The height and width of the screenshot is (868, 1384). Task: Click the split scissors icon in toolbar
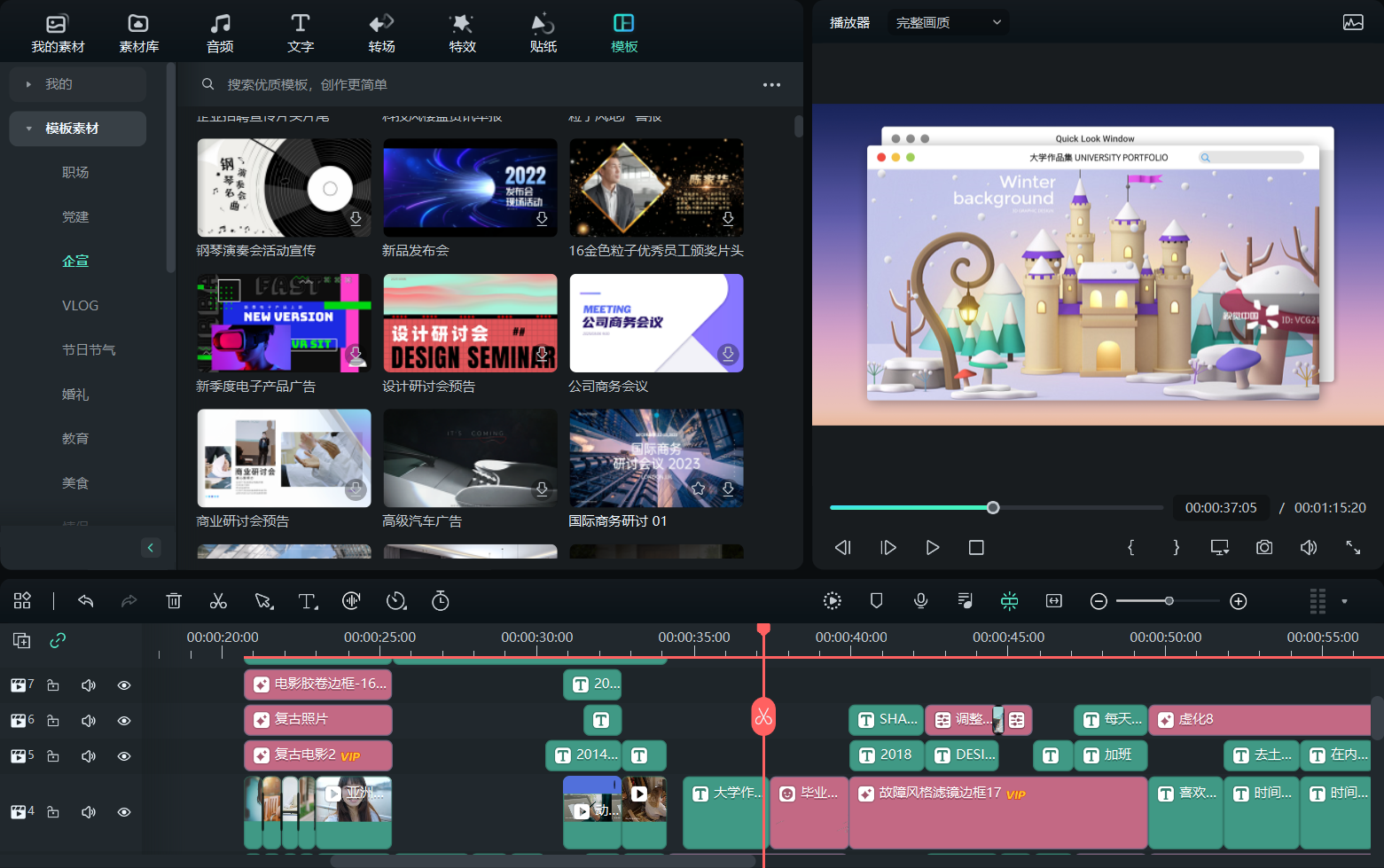click(x=218, y=601)
